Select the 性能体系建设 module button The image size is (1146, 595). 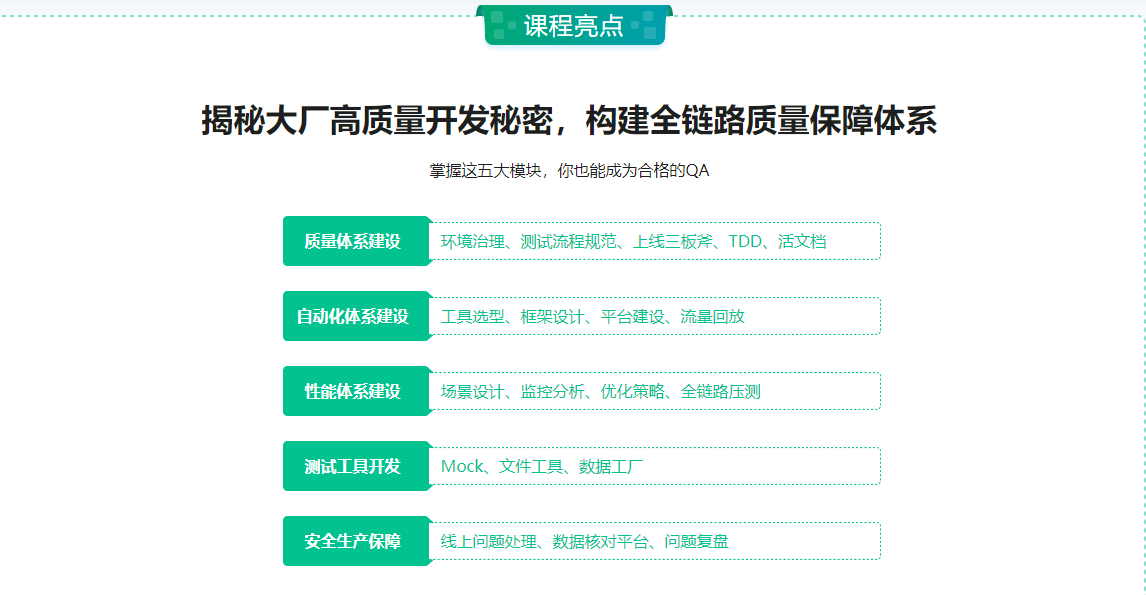[x=357, y=390]
